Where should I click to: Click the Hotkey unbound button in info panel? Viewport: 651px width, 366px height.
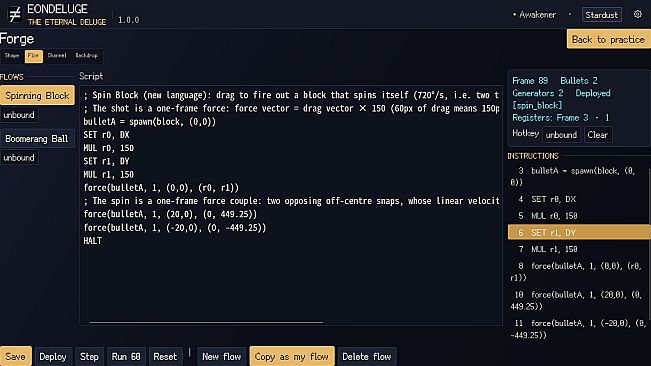[561, 135]
